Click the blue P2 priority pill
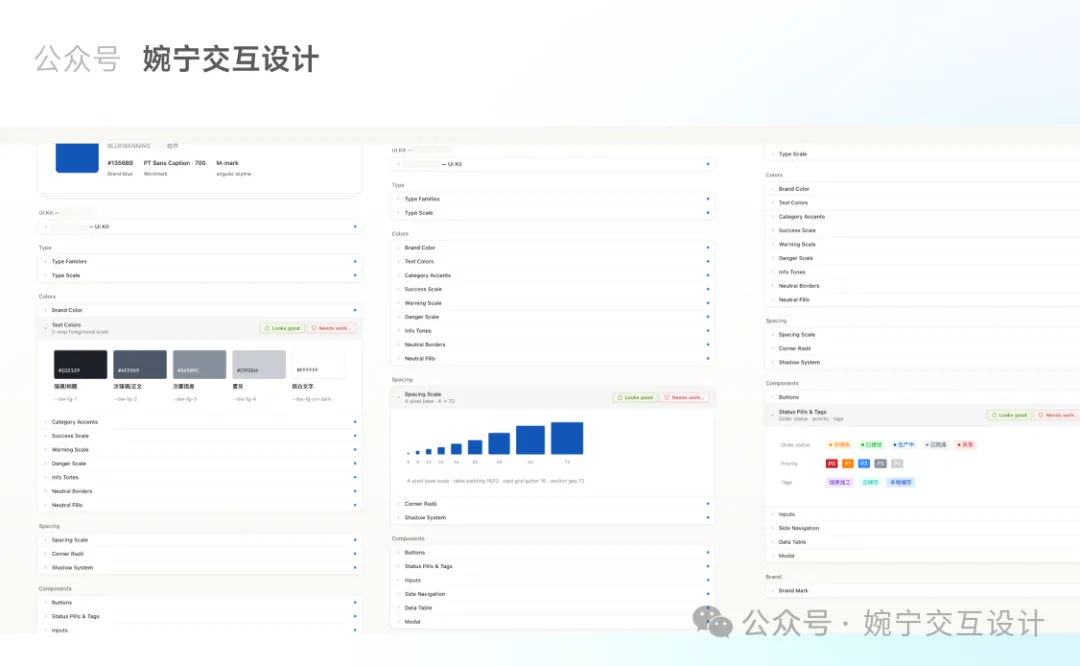1080x666 pixels. [864, 464]
